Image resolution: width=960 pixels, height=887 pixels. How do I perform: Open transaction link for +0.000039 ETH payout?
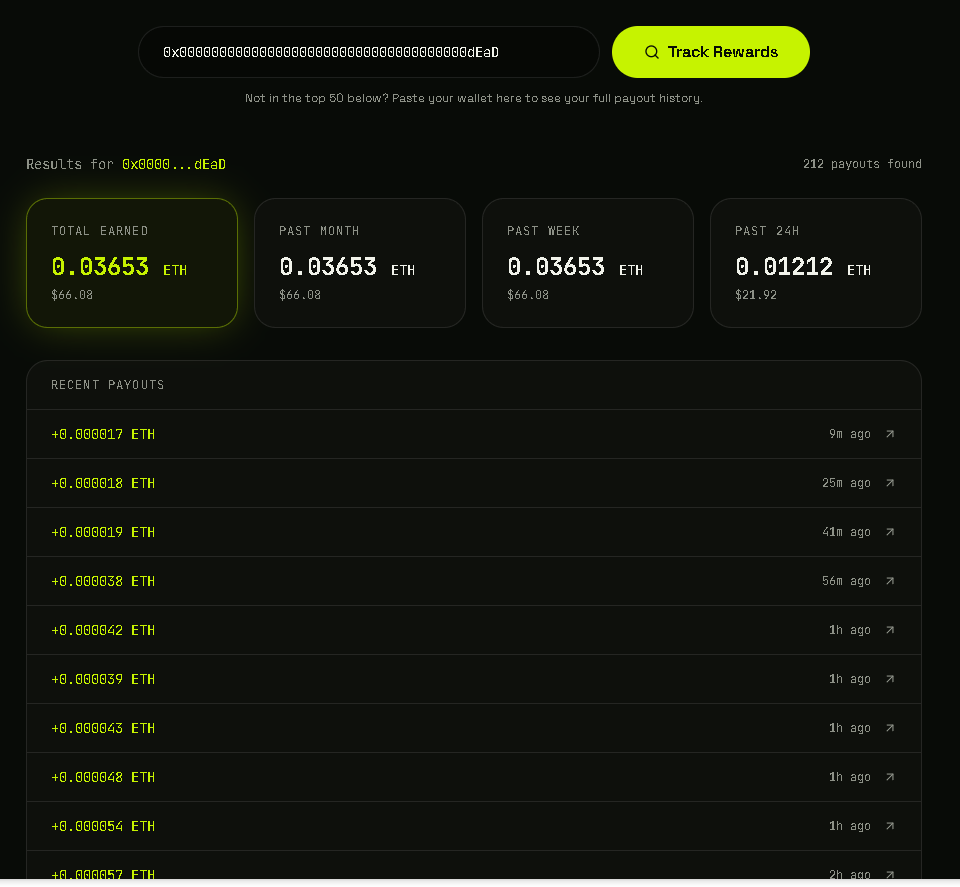coord(890,679)
